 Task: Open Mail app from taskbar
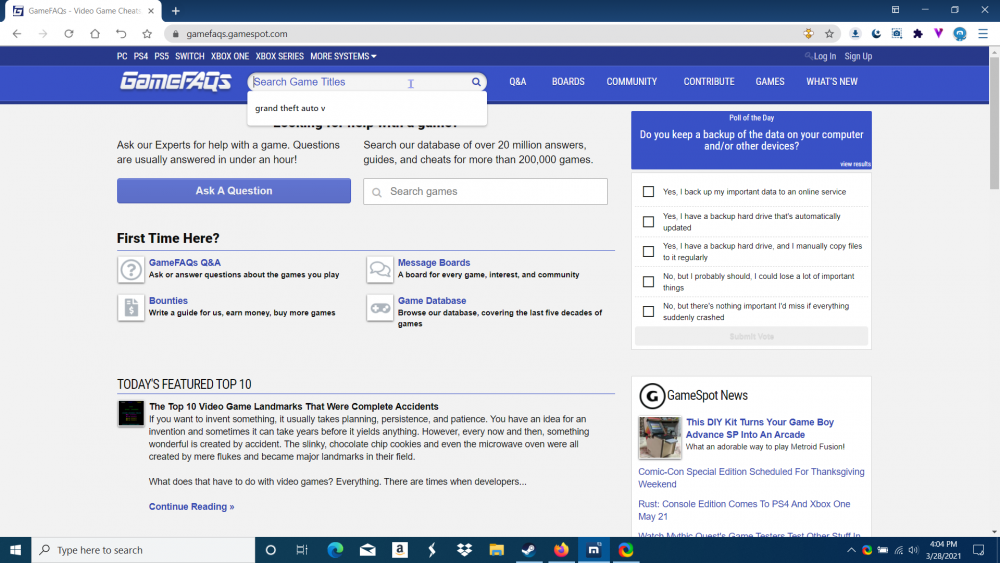point(367,550)
